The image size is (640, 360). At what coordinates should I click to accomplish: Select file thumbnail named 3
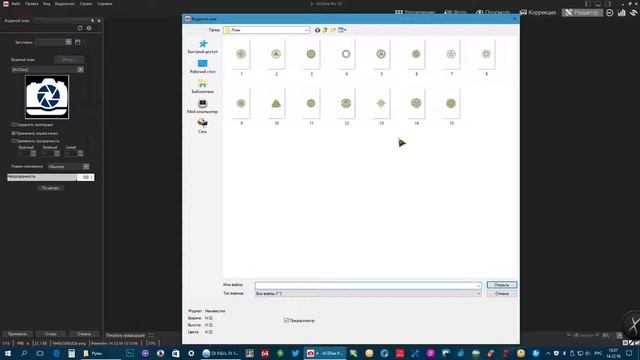(x=311, y=58)
